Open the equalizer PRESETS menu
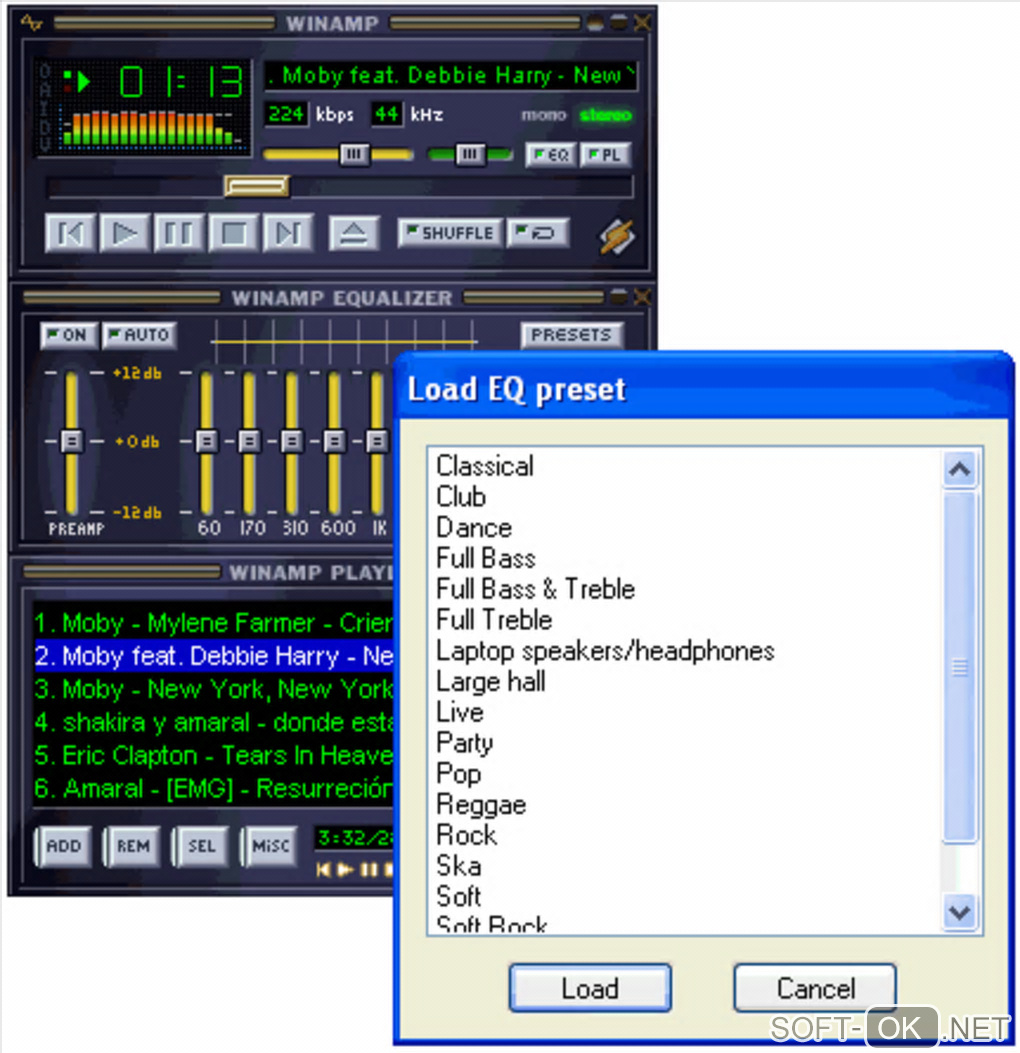This screenshot has height=1053, width=1020. [x=572, y=335]
